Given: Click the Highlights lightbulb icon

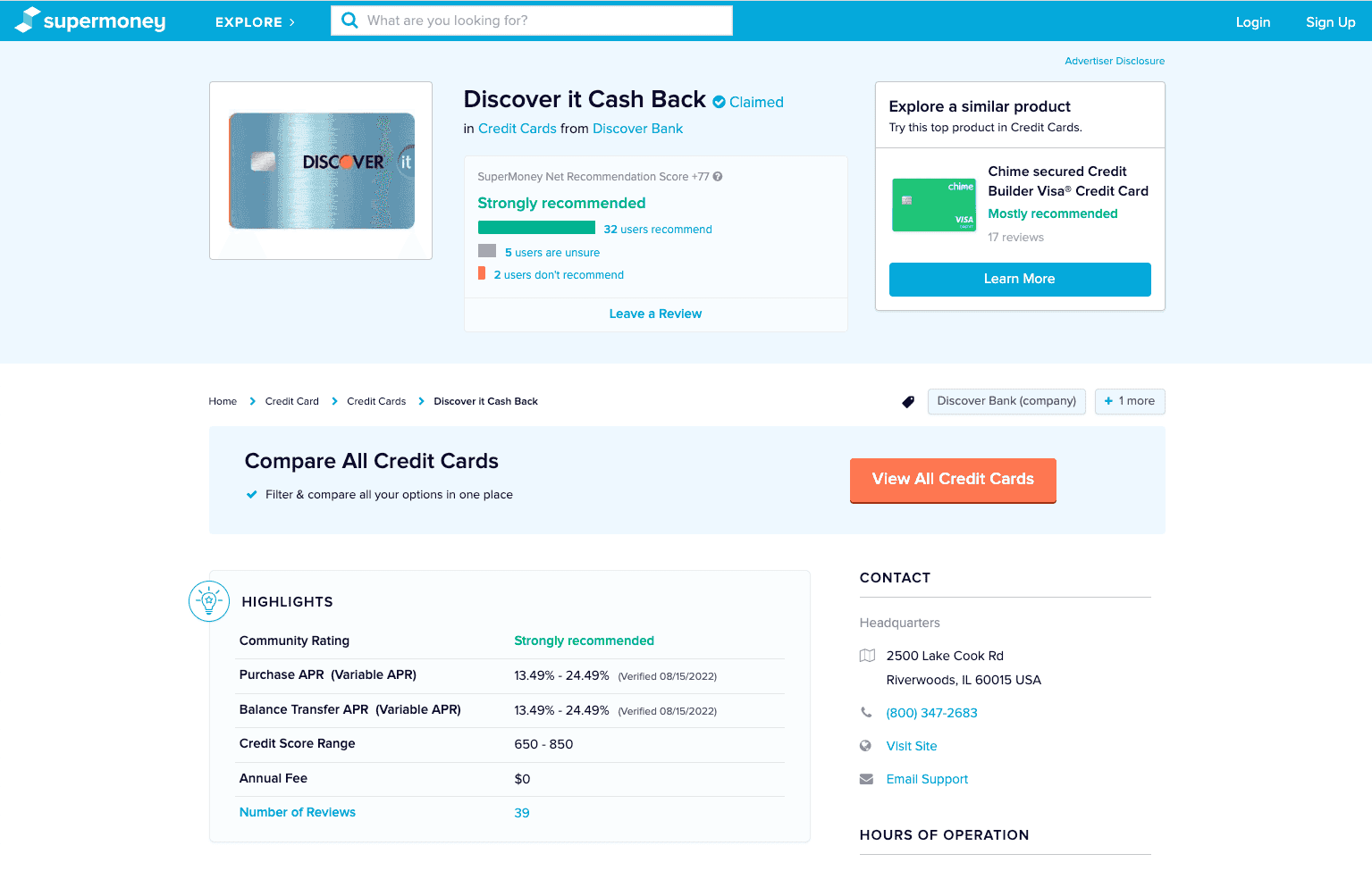Looking at the screenshot, I should pos(209,601).
